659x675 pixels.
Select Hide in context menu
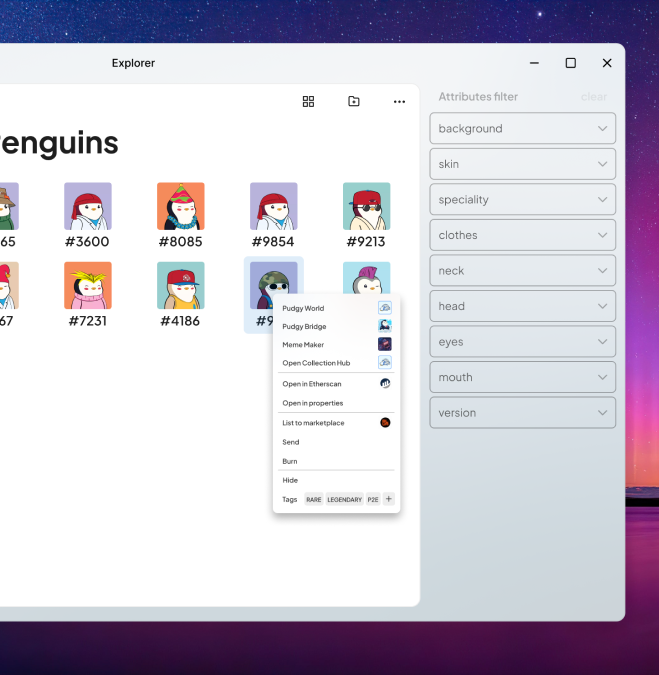click(336, 480)
